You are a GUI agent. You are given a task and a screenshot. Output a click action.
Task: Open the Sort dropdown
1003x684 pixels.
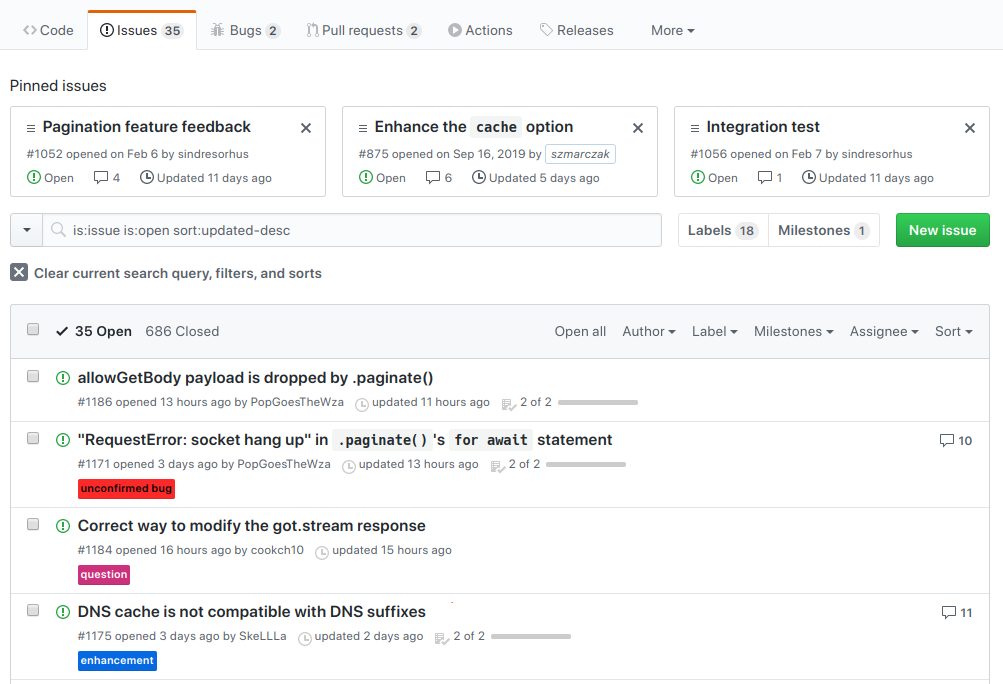[x=952, y=331]
